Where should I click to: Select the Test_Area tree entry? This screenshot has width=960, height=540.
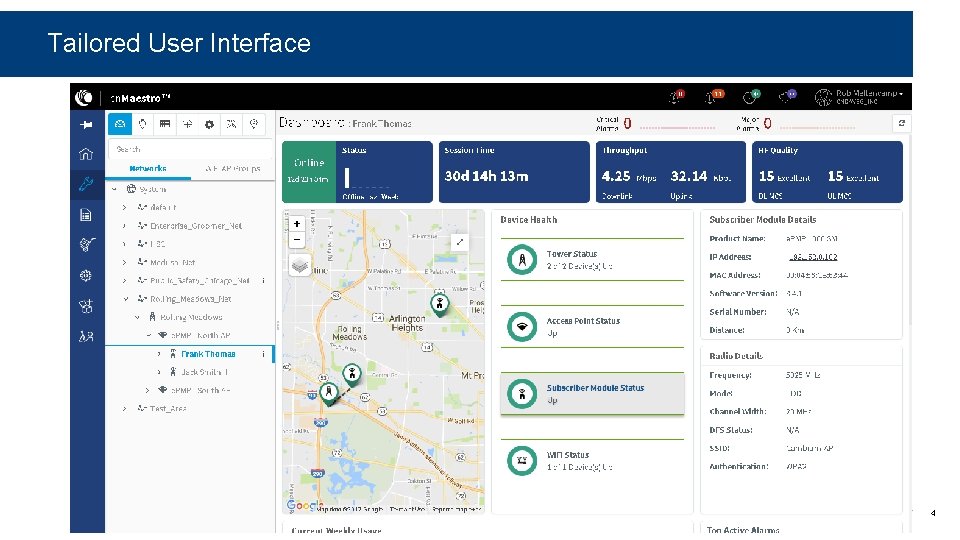(x=168, y=408)
